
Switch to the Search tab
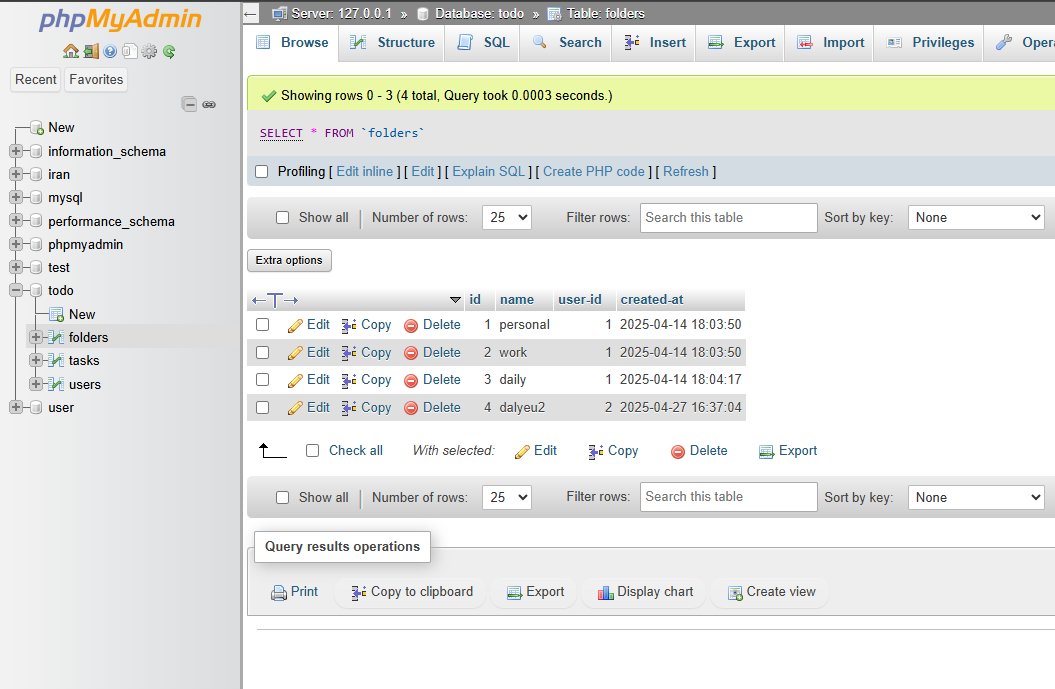(567, 42)
